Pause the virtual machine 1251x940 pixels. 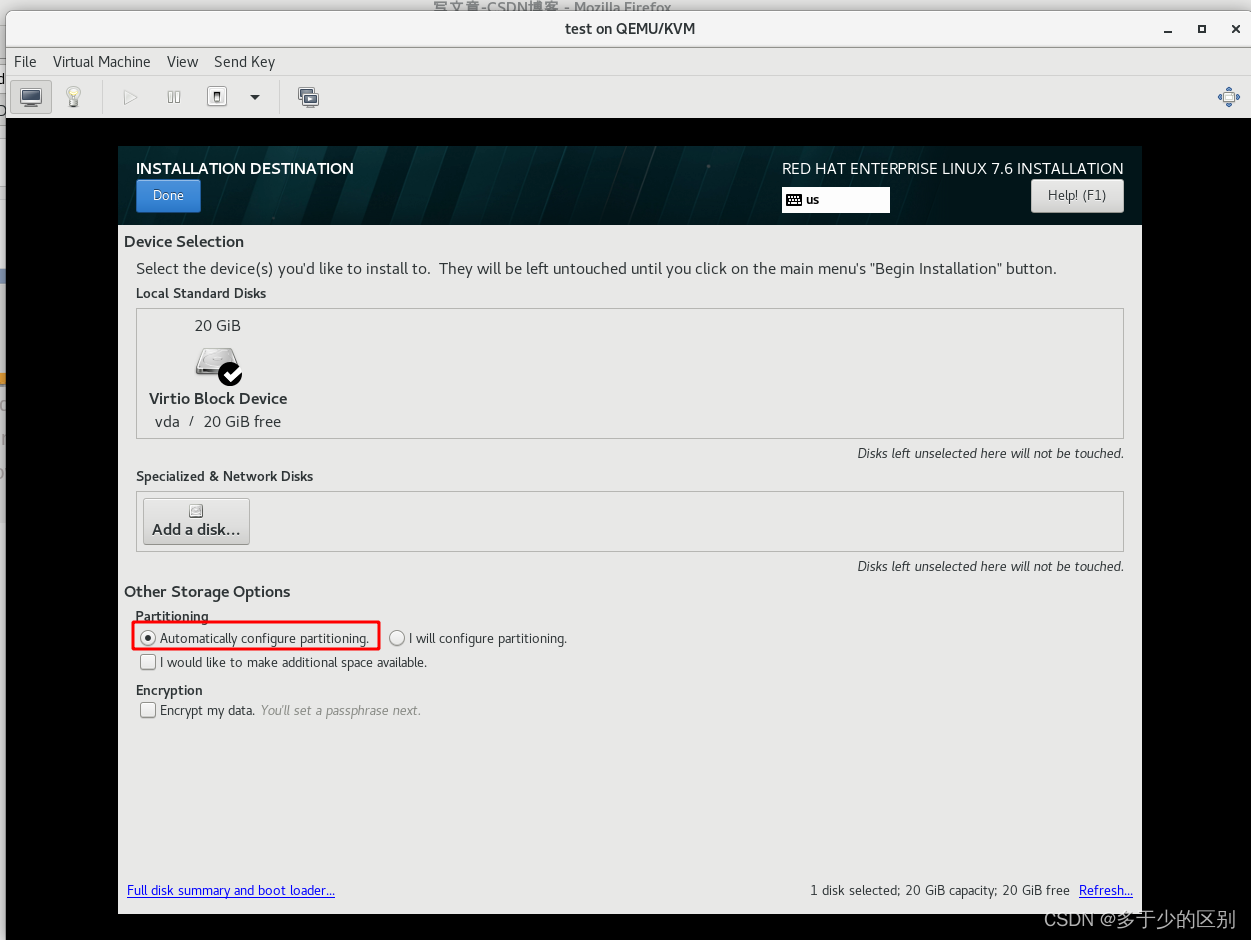click(174, 97)
